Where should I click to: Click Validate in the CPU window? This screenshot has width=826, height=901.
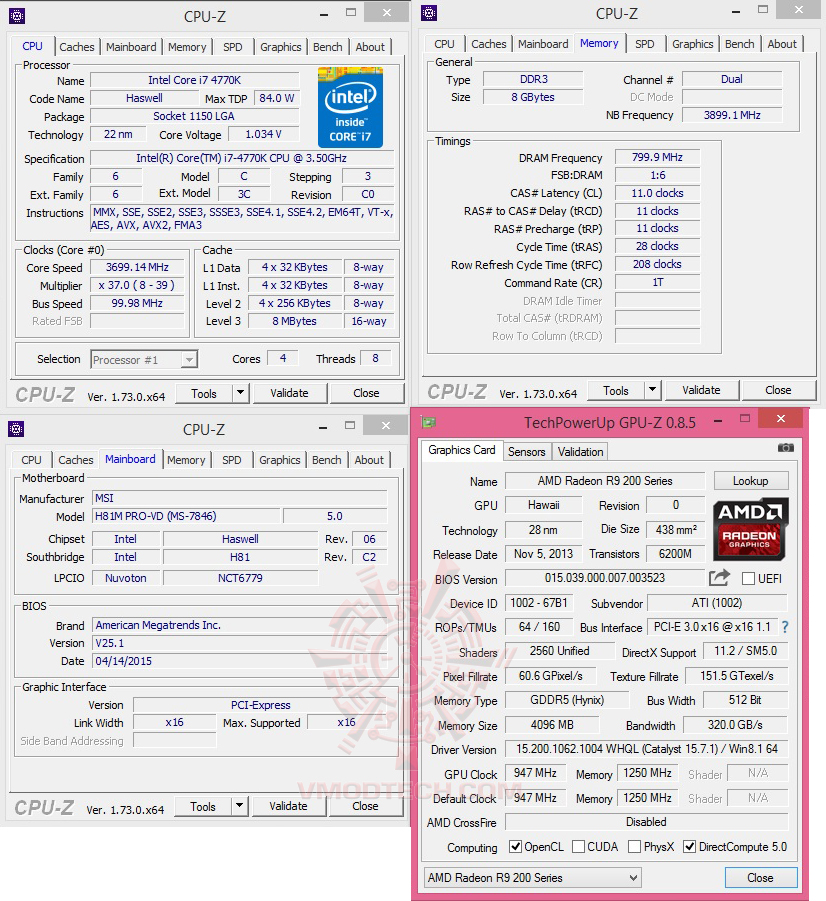coord(289,393)
